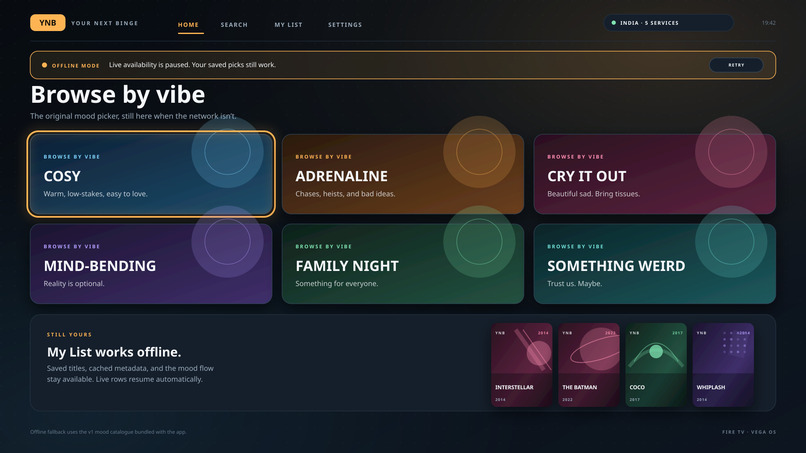Click 'Chases, heists, and bad ideas.' subtitle
Image resolution: width=806 pixels, height=453 pixels.
tap(345, 194)
